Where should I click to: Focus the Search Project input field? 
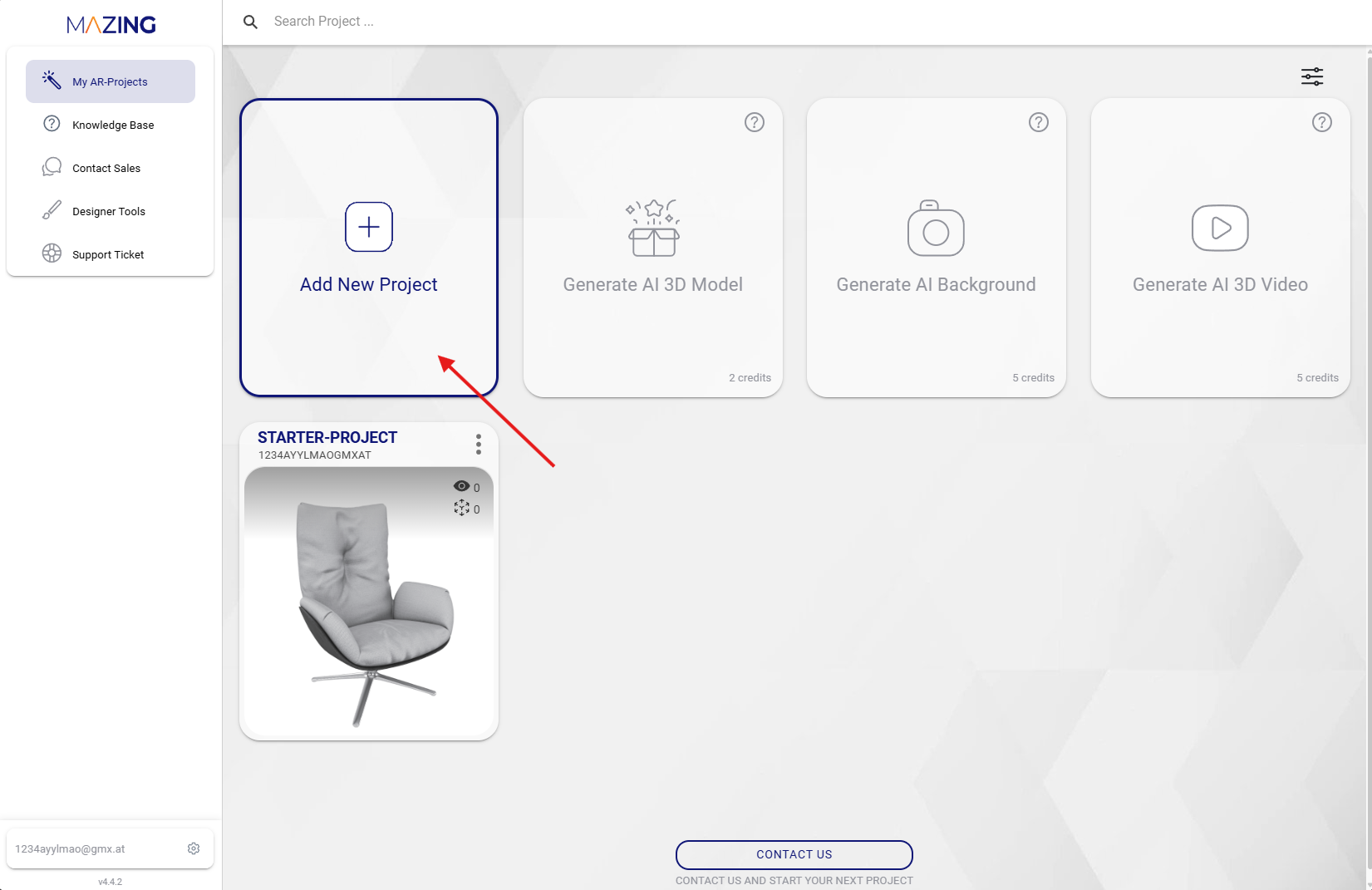point(499,22)
